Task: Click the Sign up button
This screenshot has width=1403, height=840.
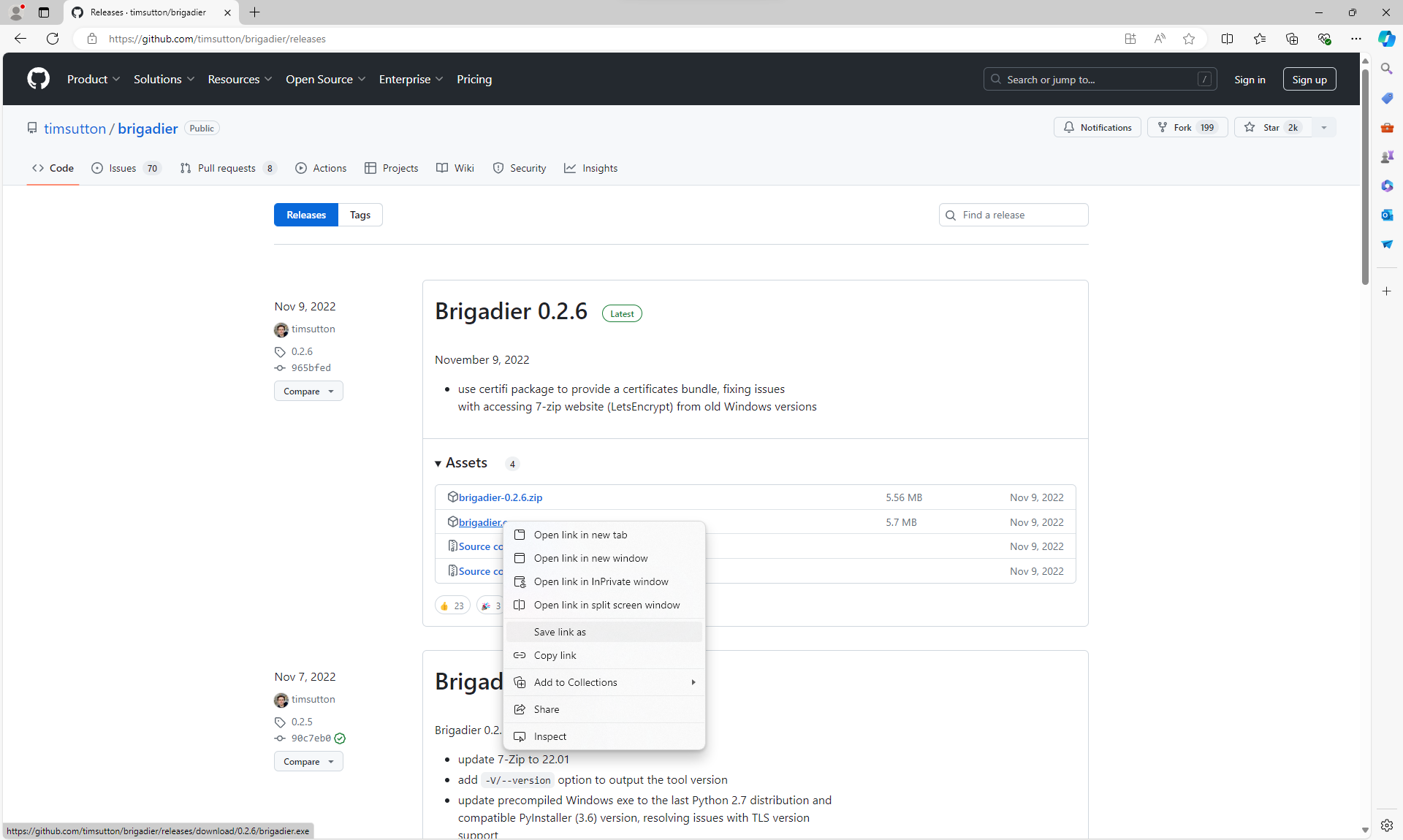Action: coord(1309,80)
